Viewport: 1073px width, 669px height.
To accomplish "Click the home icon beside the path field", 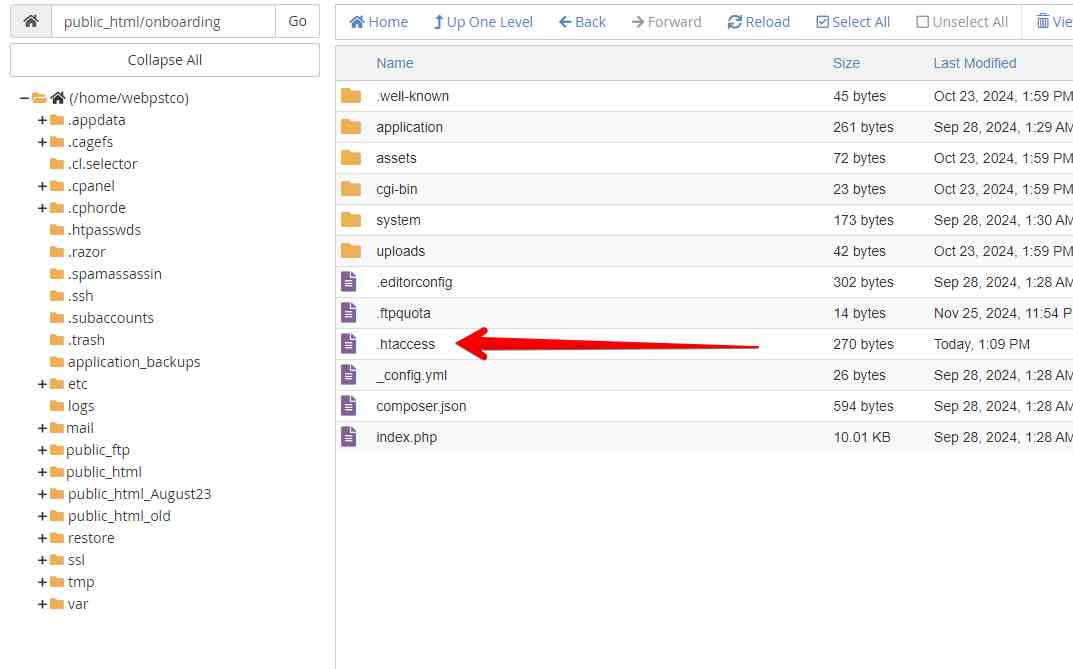I will point(31,21).
